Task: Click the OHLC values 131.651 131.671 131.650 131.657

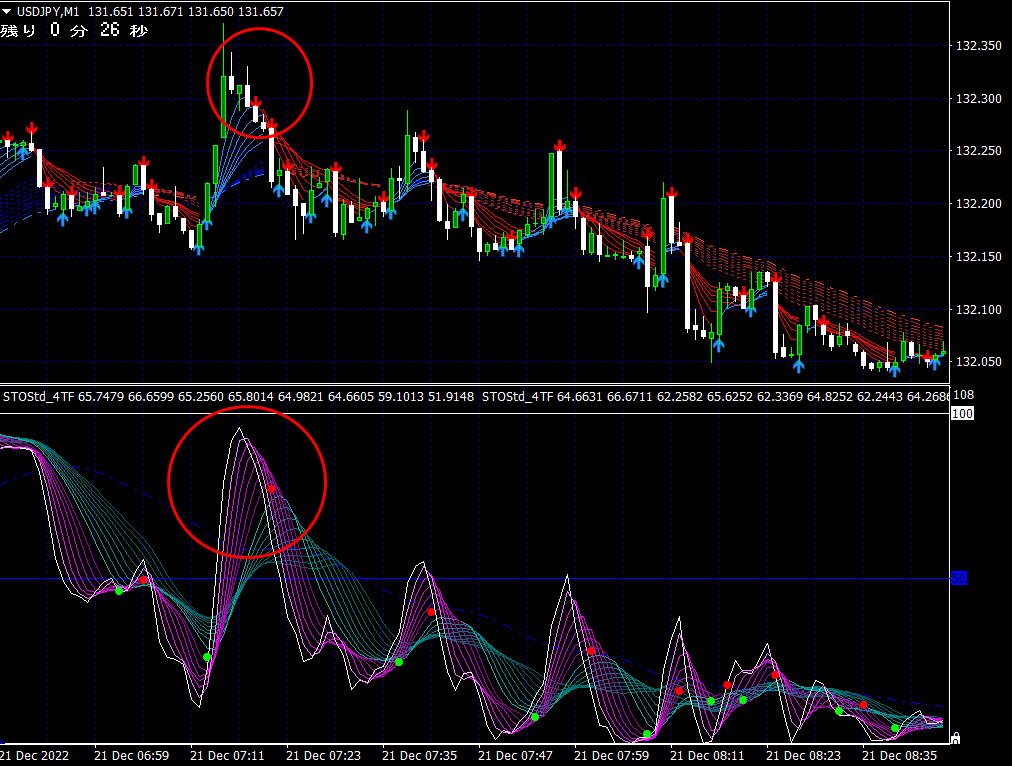Action: (186, 12)
